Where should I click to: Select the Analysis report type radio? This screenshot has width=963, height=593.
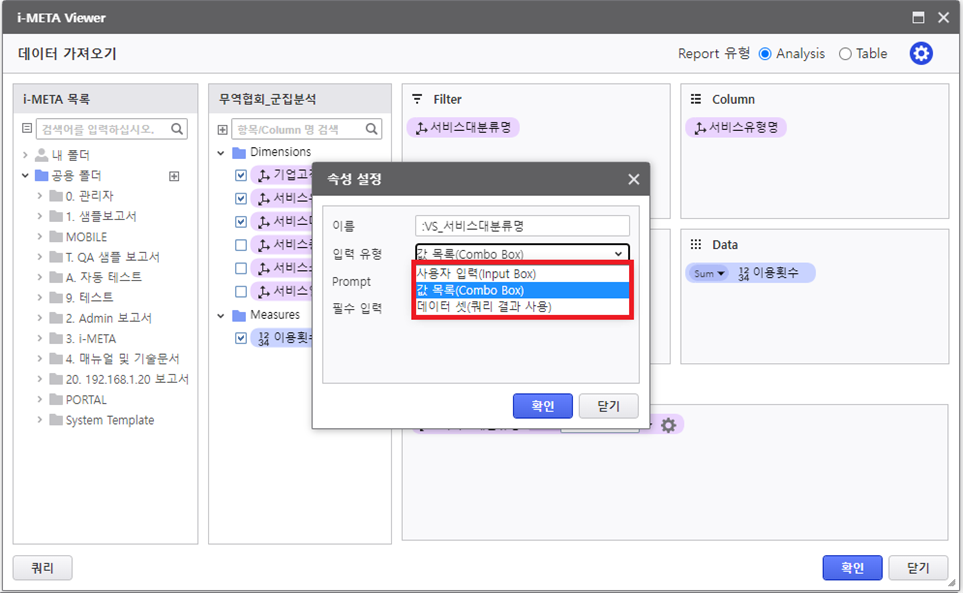[765, 54]
